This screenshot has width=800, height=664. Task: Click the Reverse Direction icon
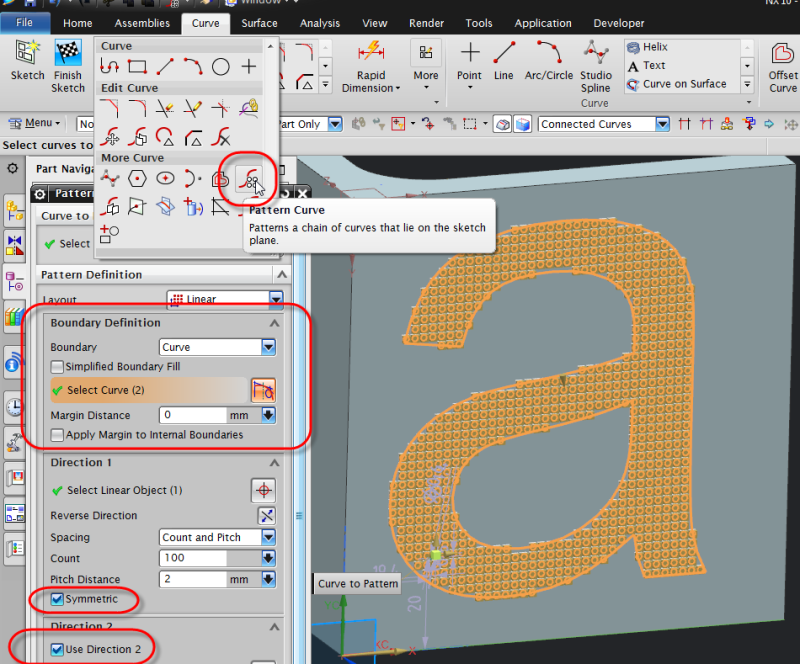[266, 515]
